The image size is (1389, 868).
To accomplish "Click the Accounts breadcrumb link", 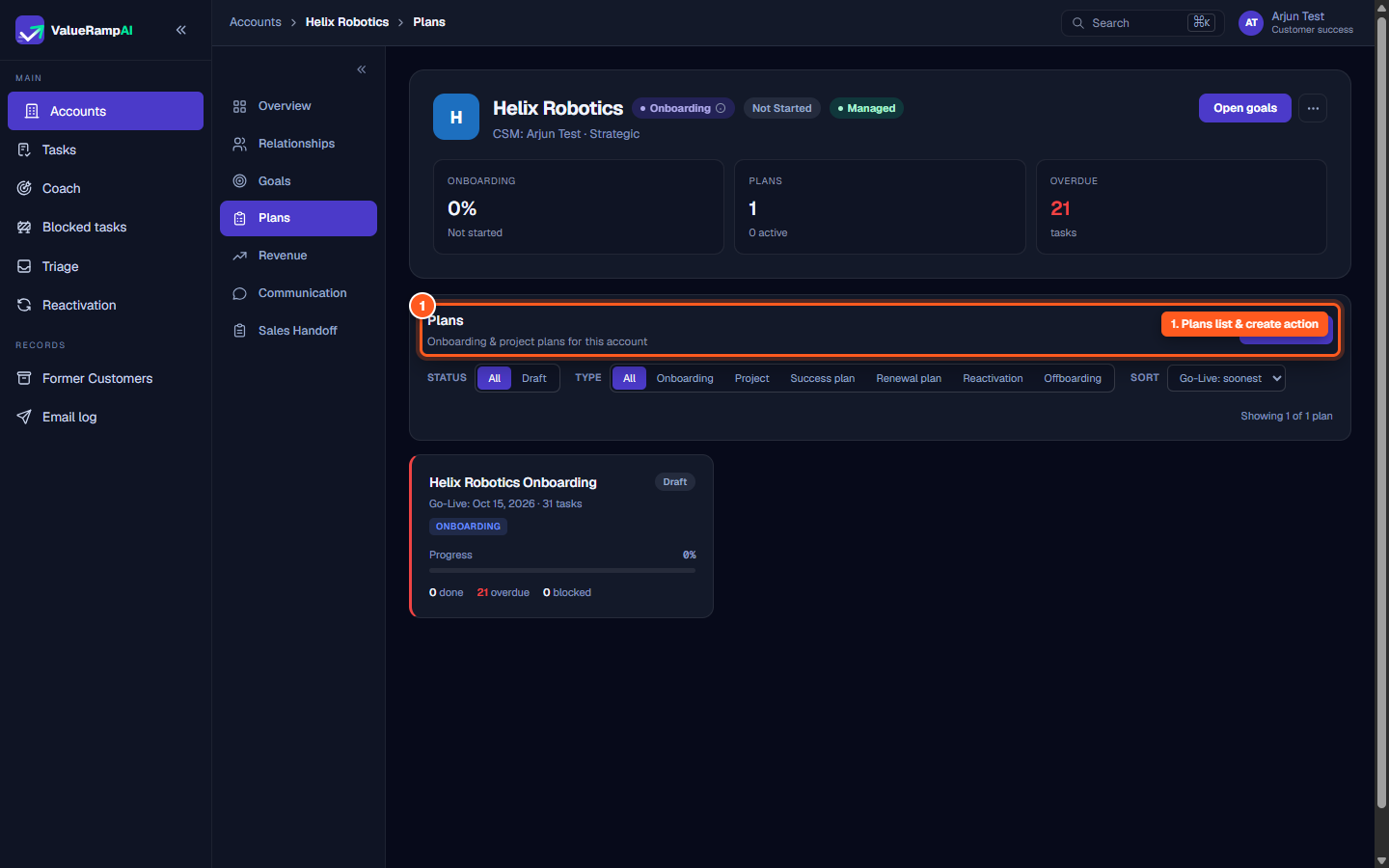I will click(x=256, y=22).
